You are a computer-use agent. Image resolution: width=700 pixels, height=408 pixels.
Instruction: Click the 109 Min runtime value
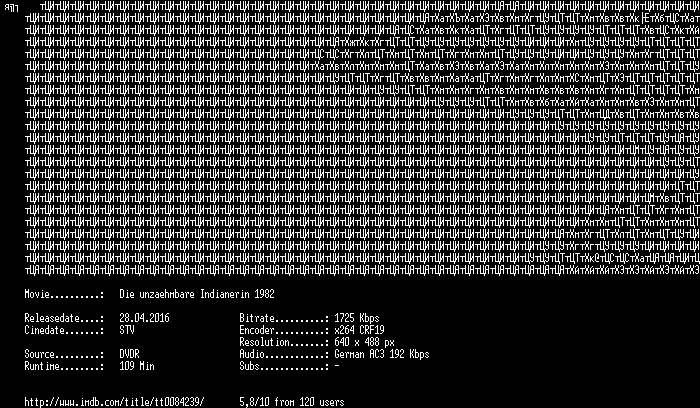(x=137, y=366)
